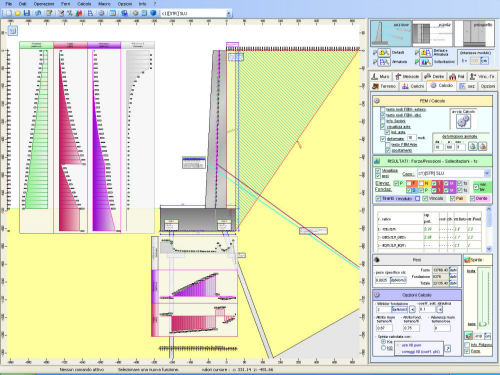The height and width of the screenshot is (375, 500).
Task: Select the sezione view thumbnail
Action: click(x=391, y=34)
